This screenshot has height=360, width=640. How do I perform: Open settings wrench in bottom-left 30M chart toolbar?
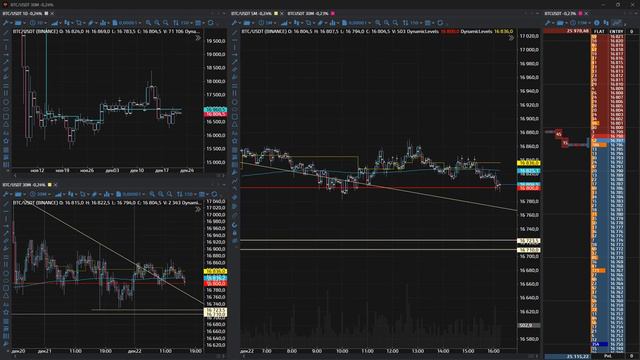coord(6,194)
